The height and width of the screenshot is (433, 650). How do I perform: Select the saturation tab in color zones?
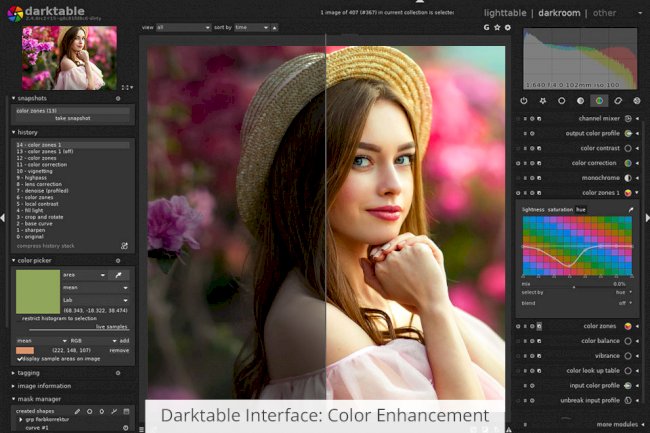click(559, 209)
